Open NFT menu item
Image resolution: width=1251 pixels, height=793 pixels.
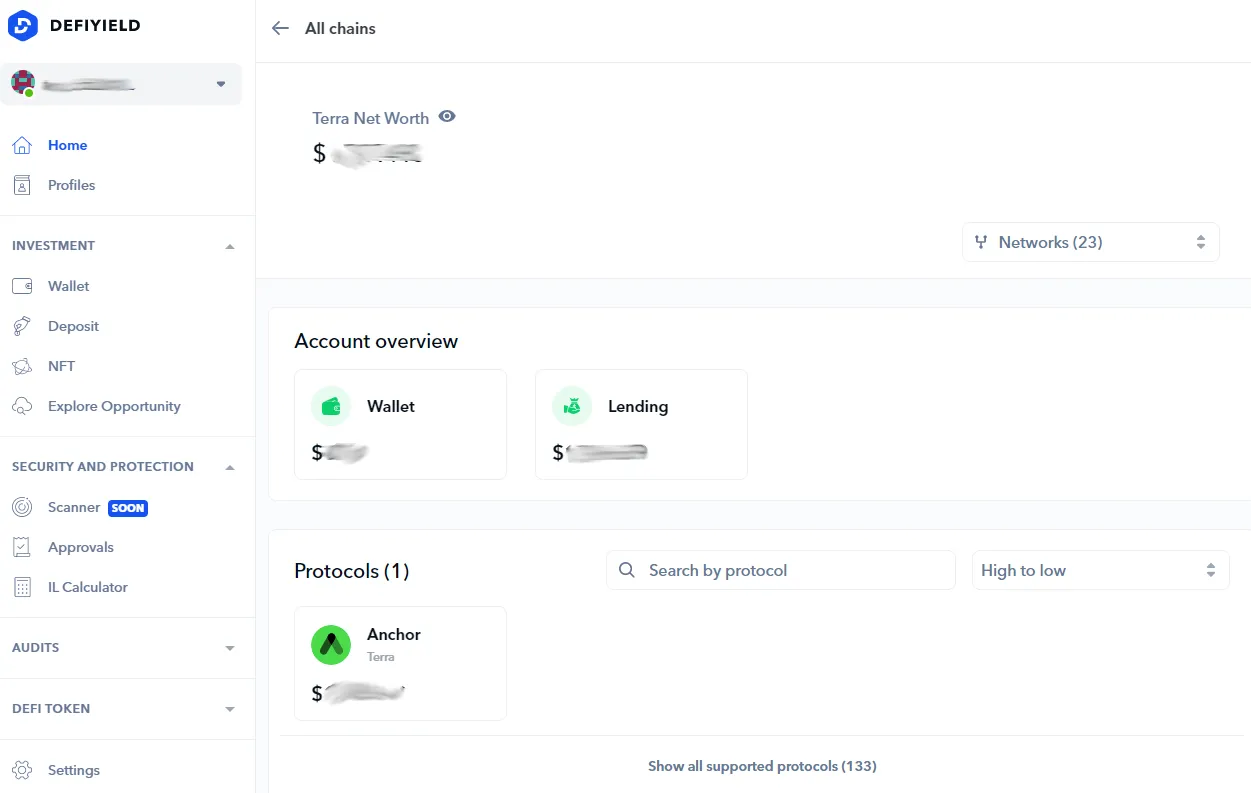tap(61, 366)
